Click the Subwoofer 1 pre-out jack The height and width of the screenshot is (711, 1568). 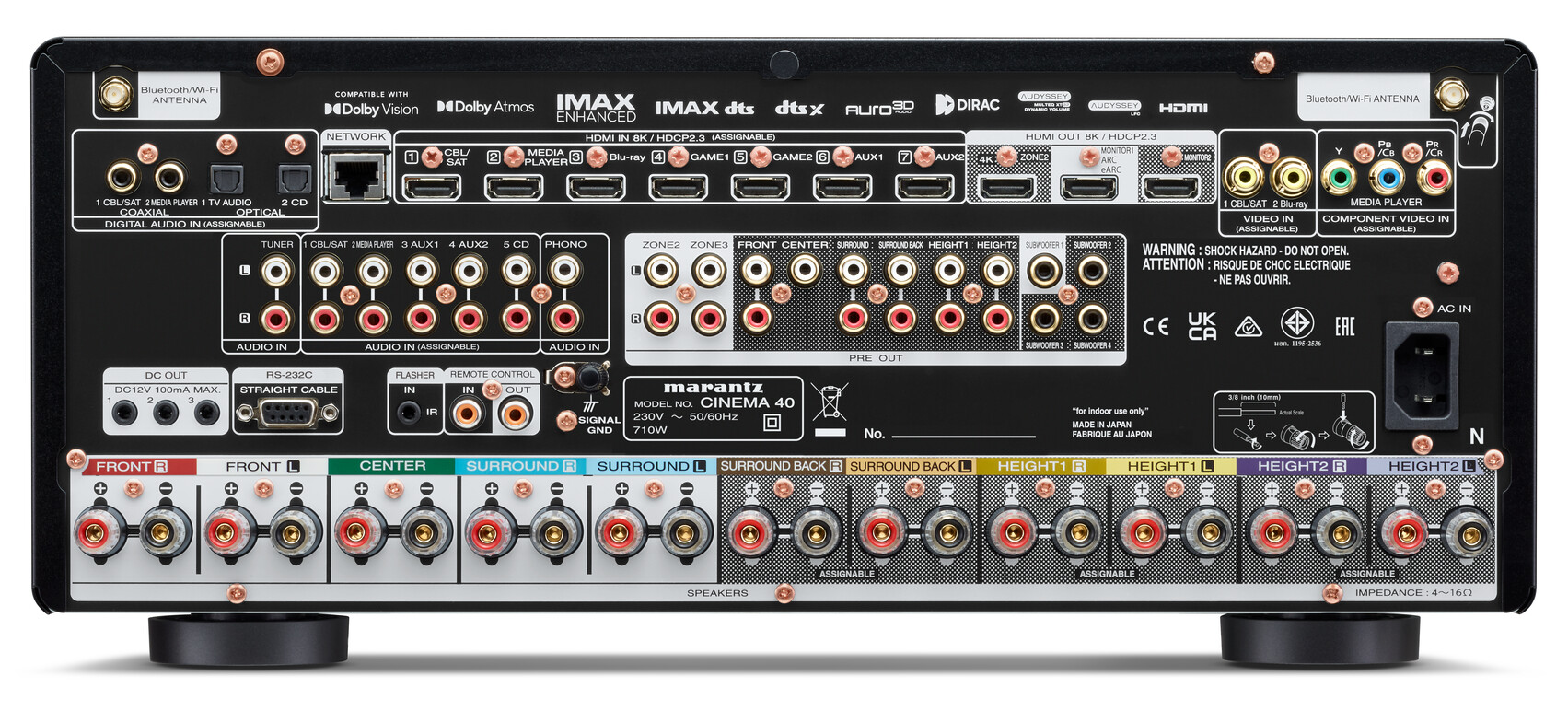(1043, 271)
